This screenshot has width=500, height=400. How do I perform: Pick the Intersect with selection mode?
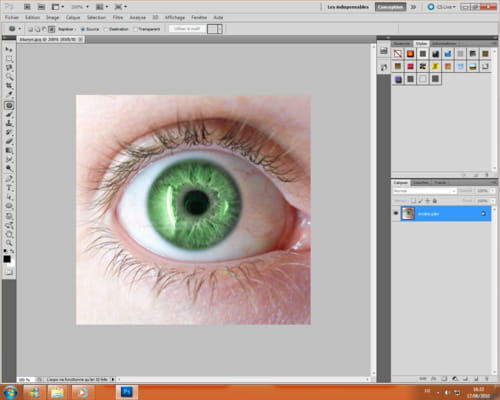[x=51, y=29]
